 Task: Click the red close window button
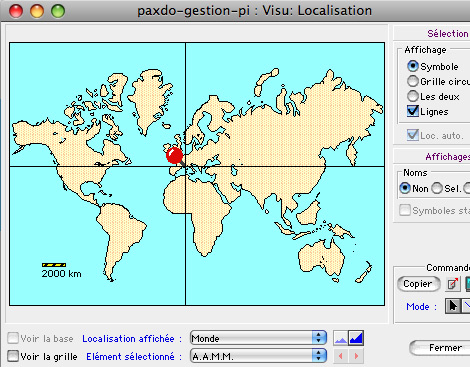coord(16,11)
